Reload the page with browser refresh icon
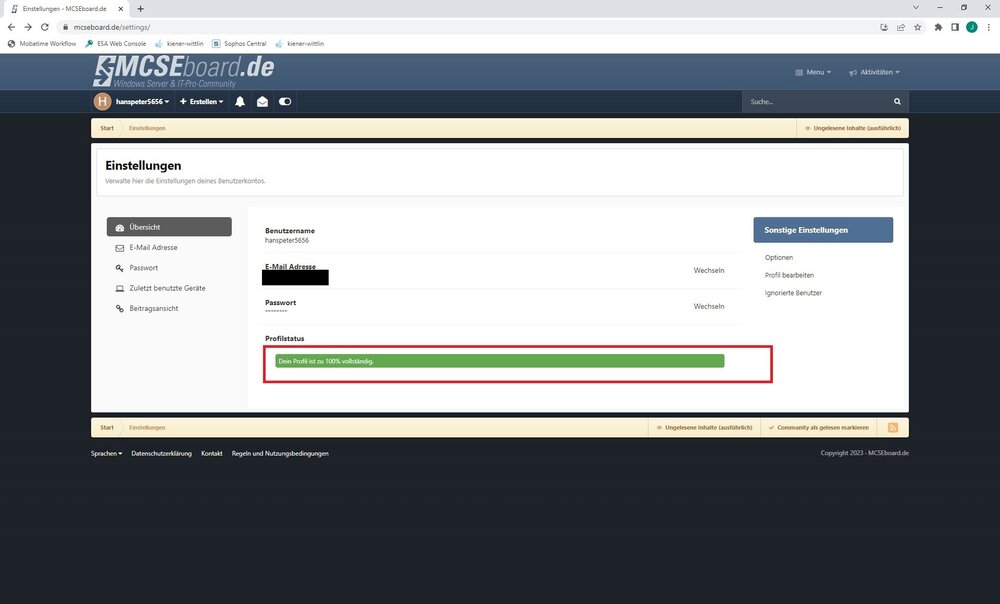Image resolution: width=1000 pixels, height=604 pixels. (44, 27)
